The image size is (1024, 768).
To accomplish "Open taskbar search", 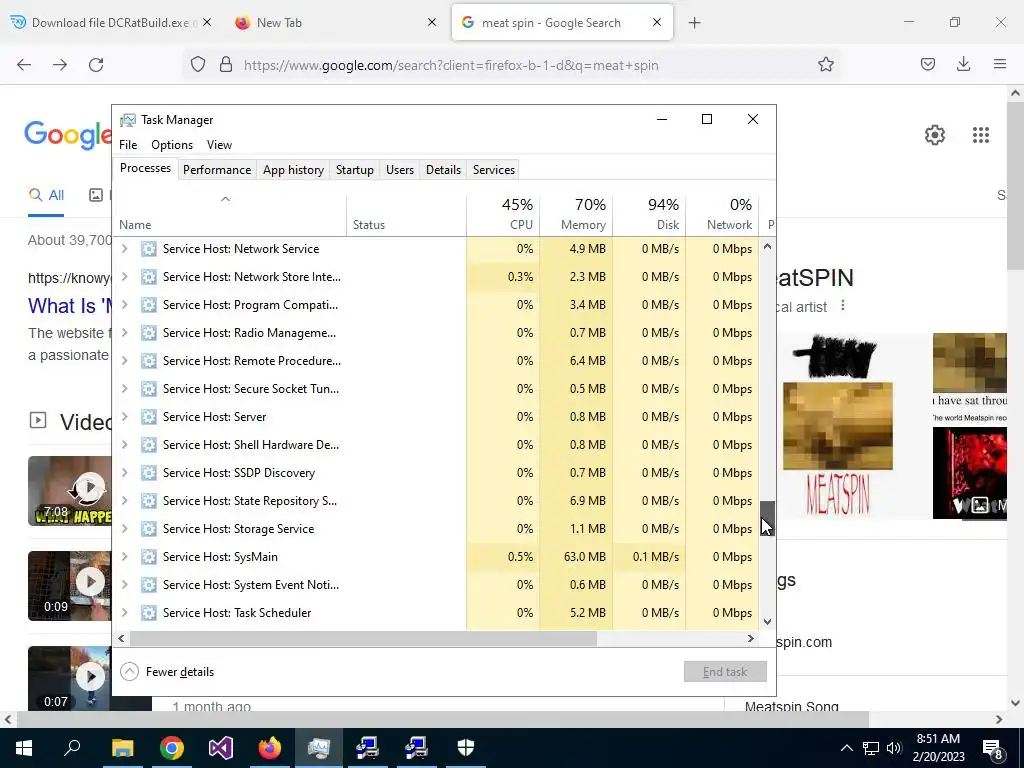I will (72, 748).
